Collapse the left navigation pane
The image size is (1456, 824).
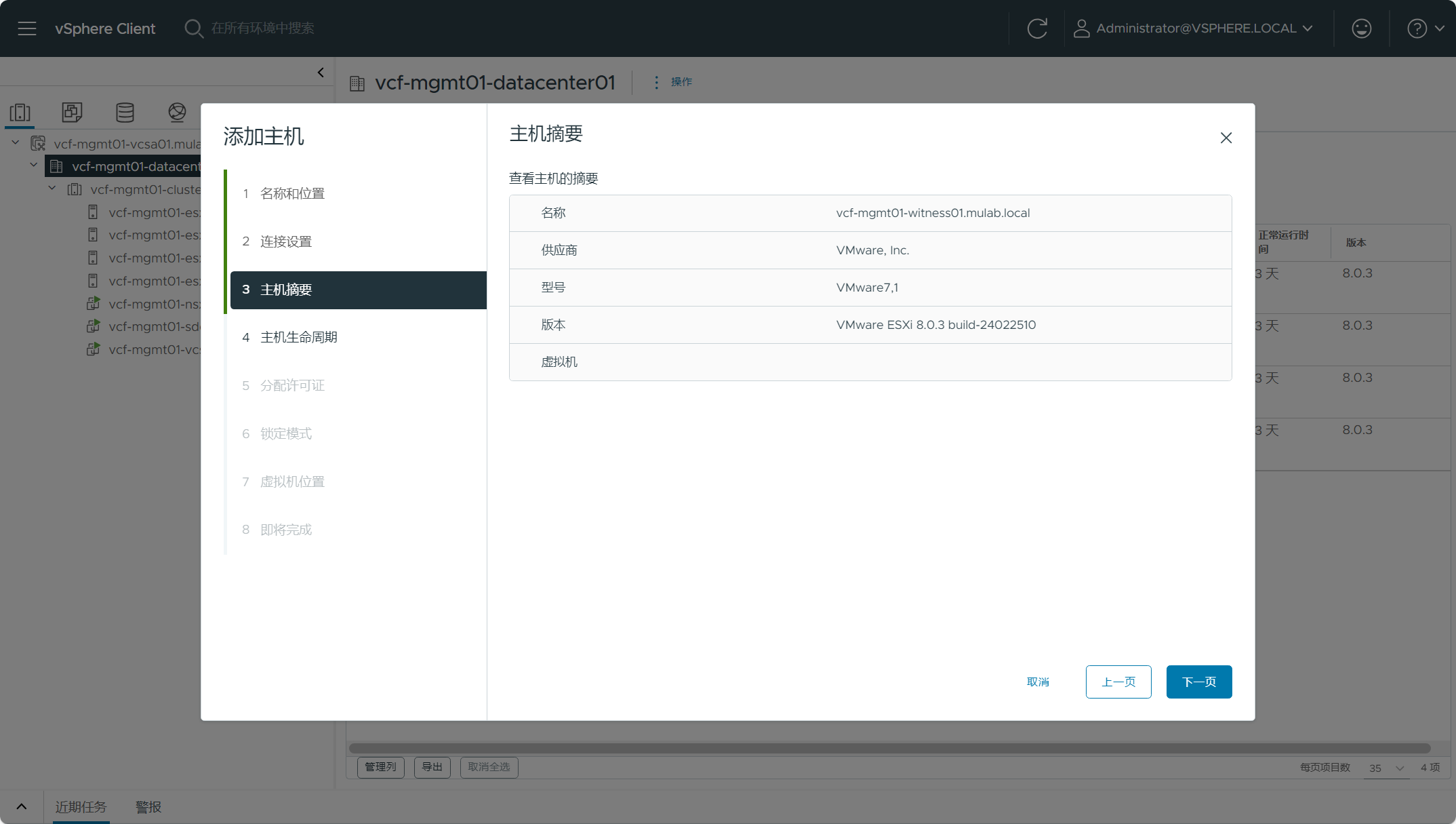(x=321, y=73)
